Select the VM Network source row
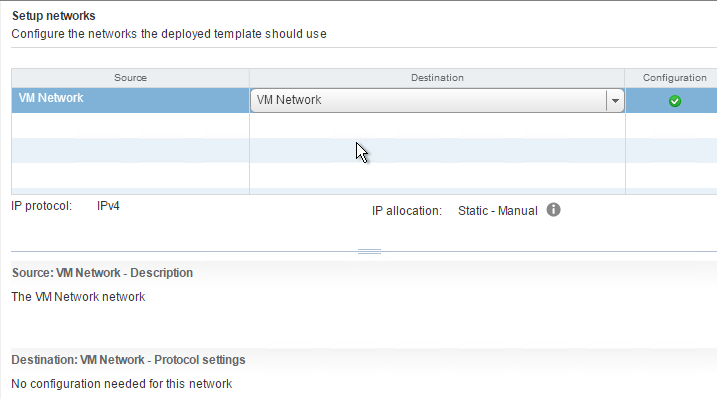The height and width of the screenshot is (399, 717). (x=130, y=100)
